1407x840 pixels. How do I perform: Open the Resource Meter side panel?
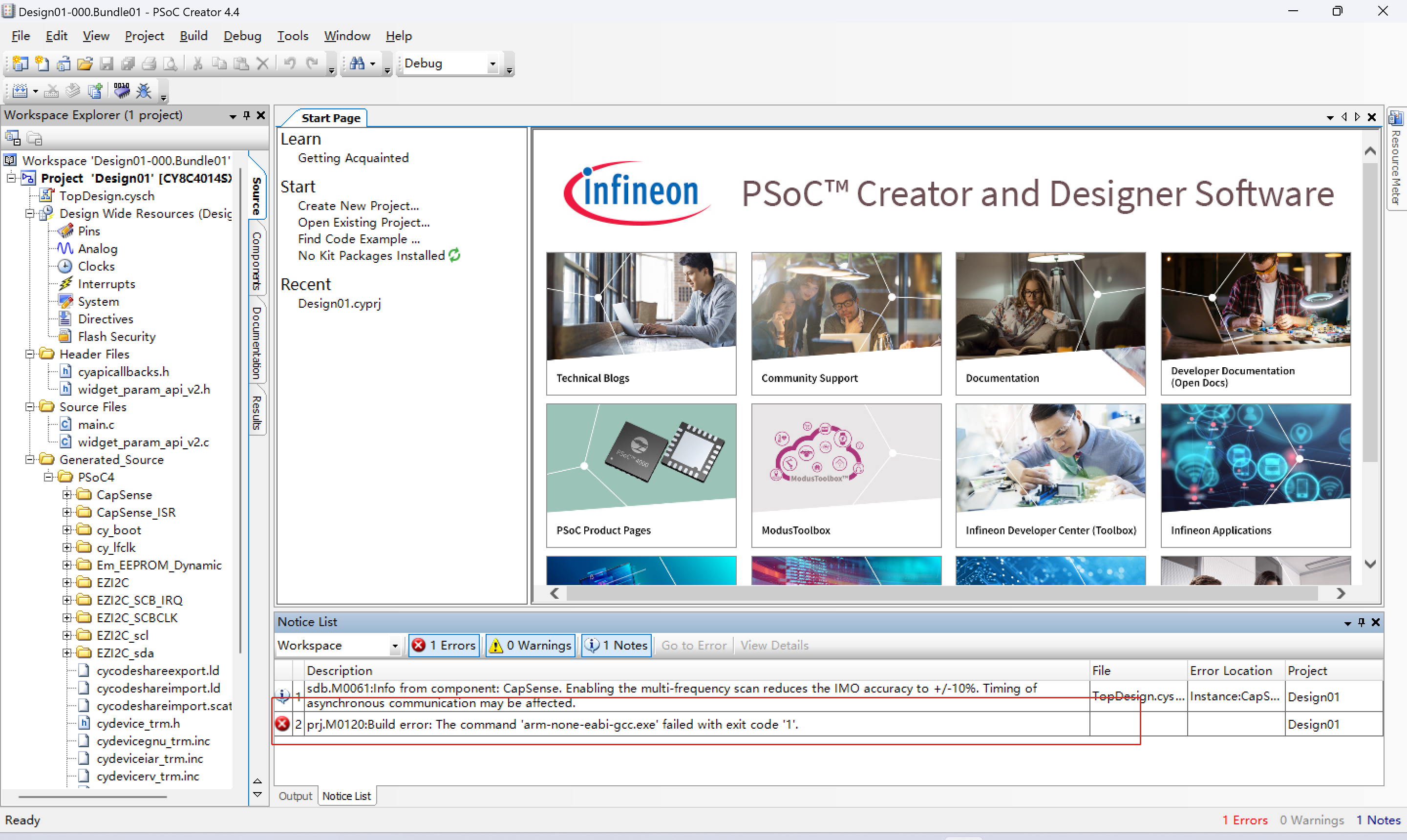1396,159
